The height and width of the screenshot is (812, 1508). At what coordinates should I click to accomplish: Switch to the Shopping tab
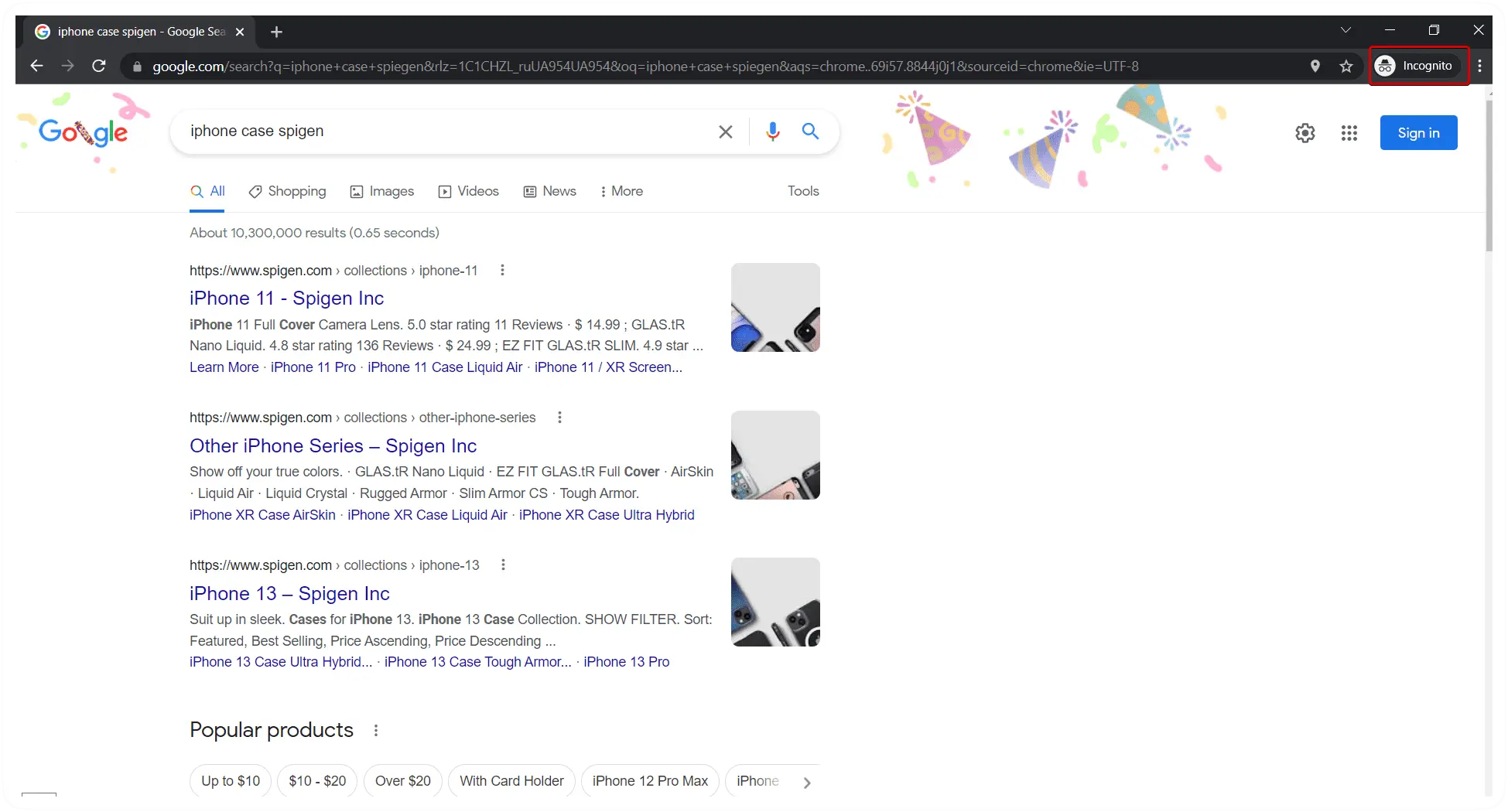point(287,191)
